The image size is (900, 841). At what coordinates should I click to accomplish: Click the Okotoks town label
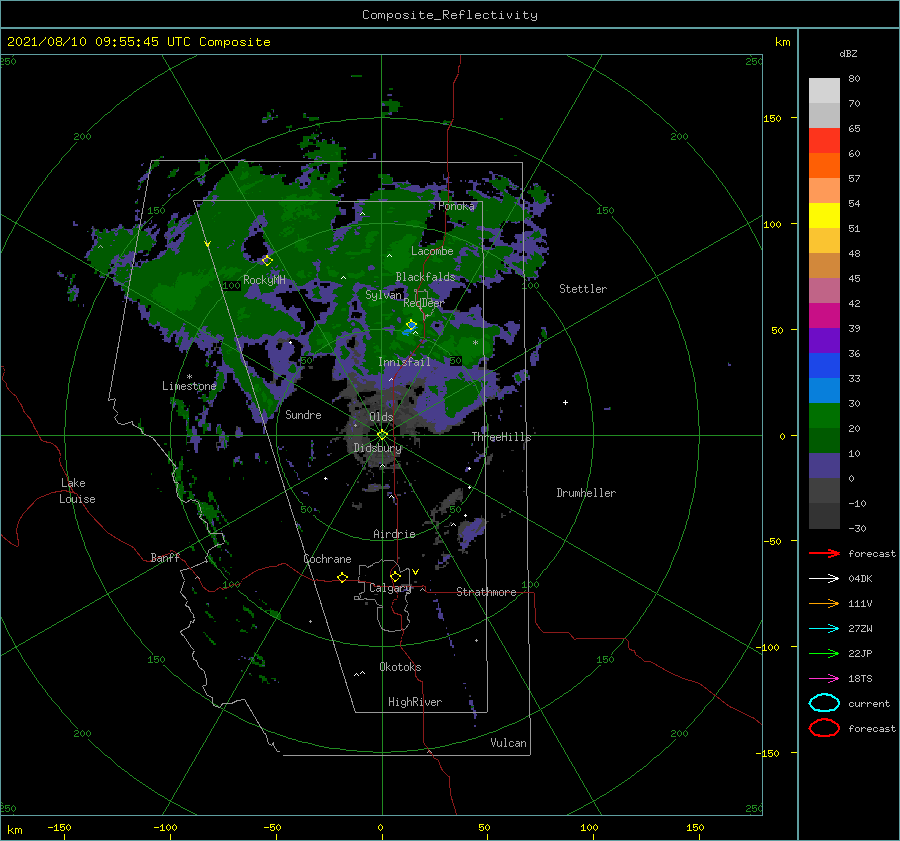click(x=400, y=667)
